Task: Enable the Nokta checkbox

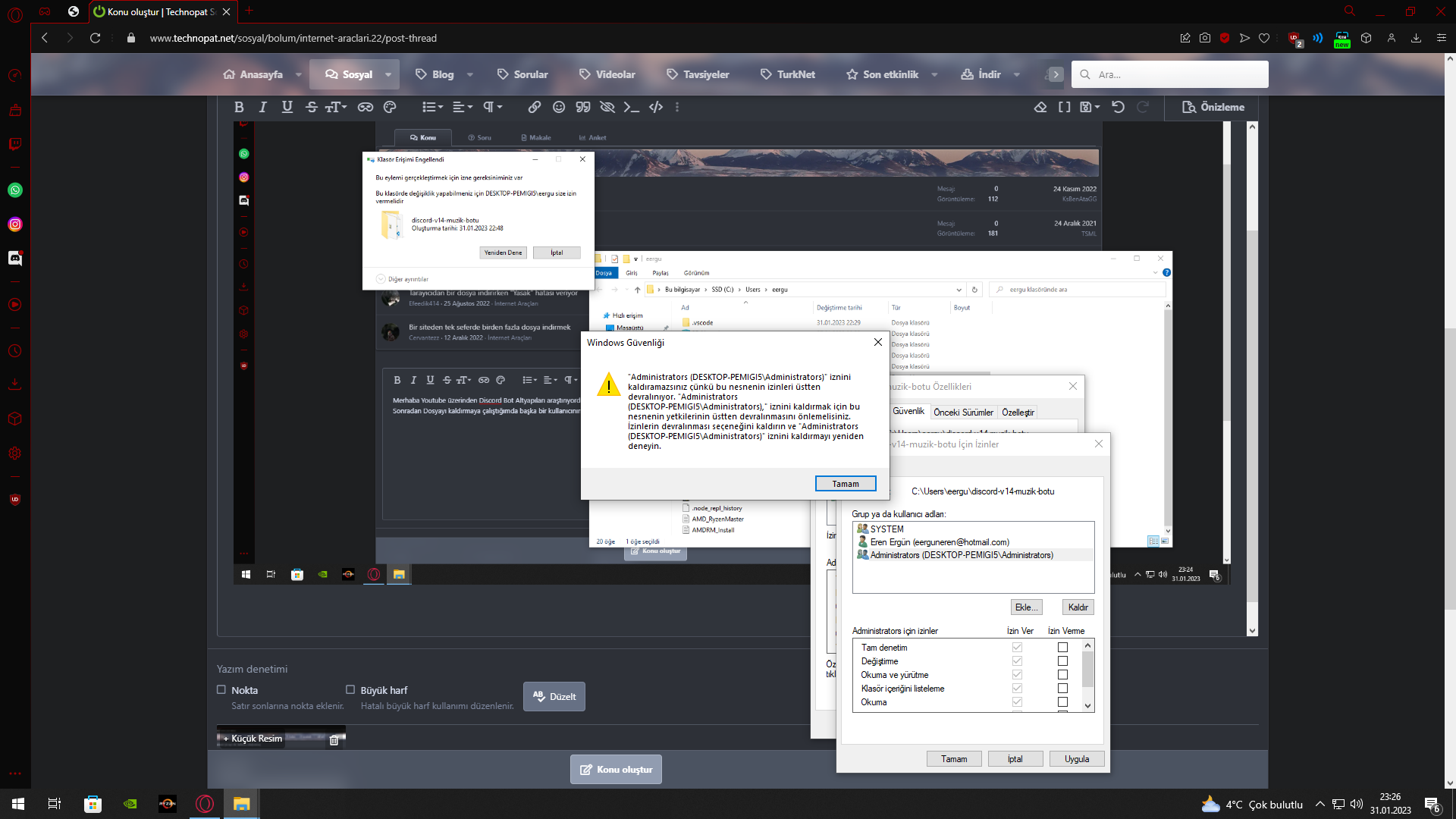Action: coord(221,689)
